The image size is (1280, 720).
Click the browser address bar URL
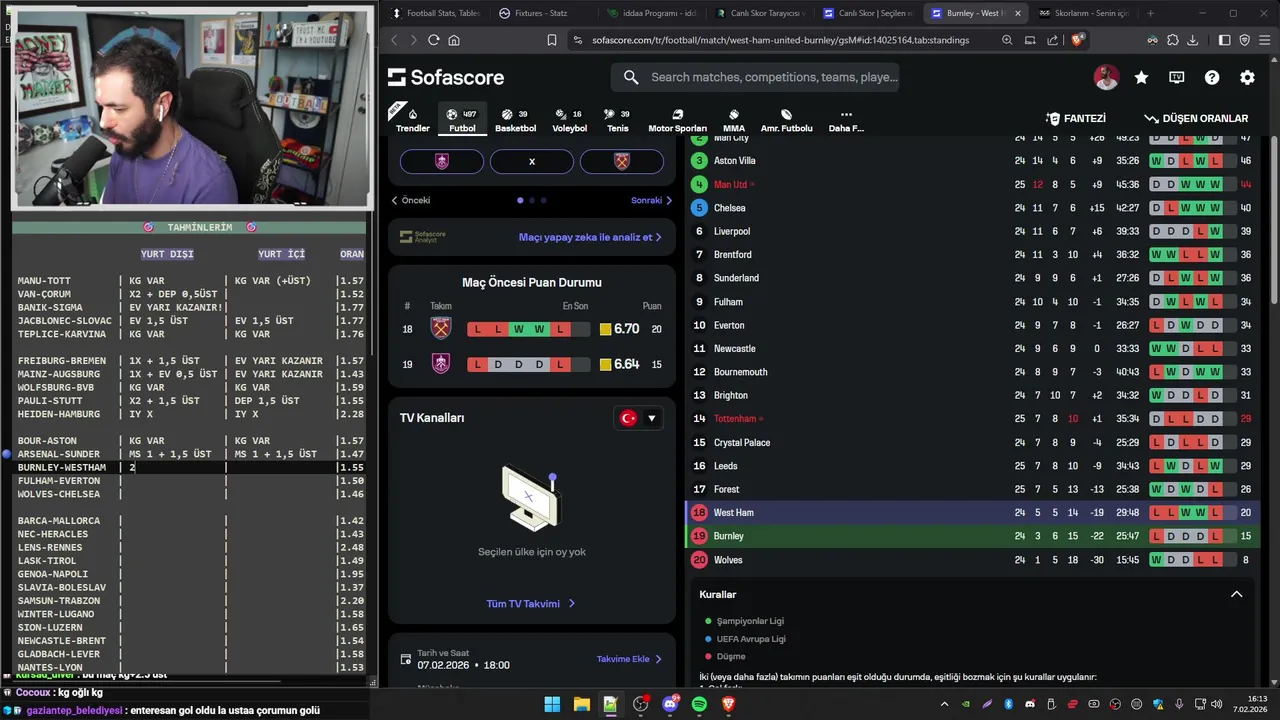point(780,40)
